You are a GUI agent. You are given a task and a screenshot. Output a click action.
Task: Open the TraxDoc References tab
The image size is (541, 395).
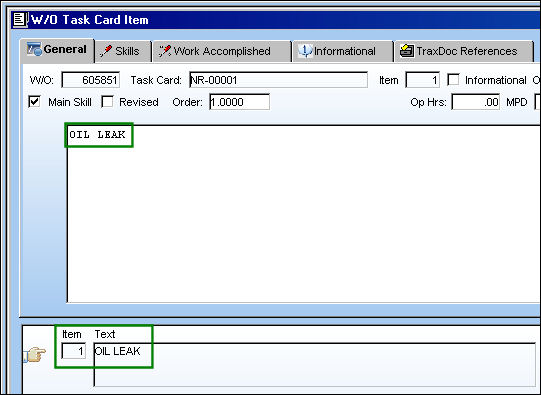coord(464,51)
